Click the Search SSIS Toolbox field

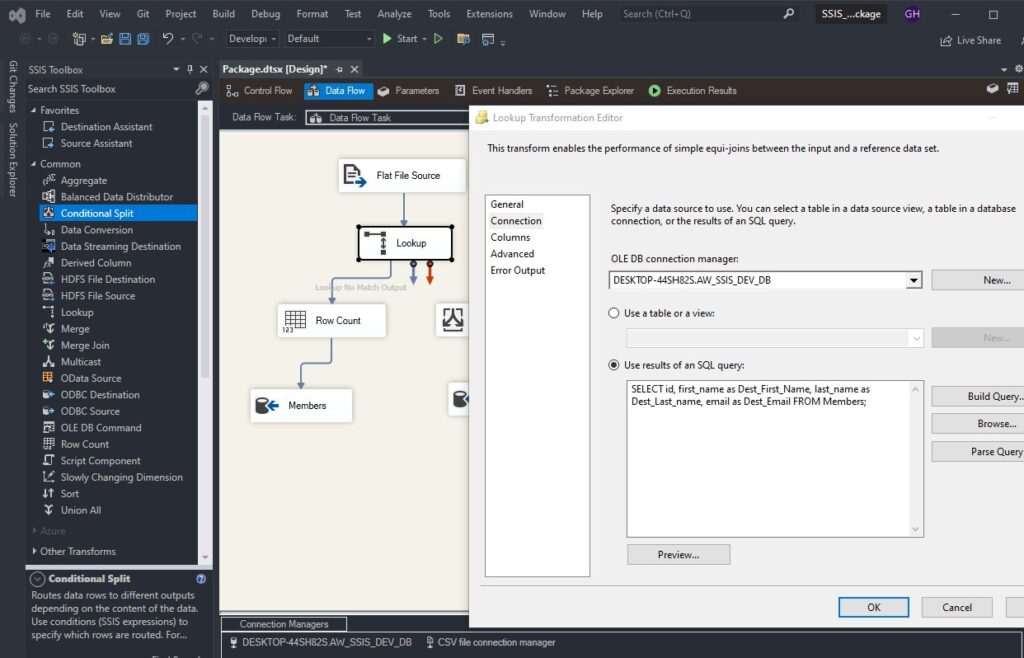point(100,89)
